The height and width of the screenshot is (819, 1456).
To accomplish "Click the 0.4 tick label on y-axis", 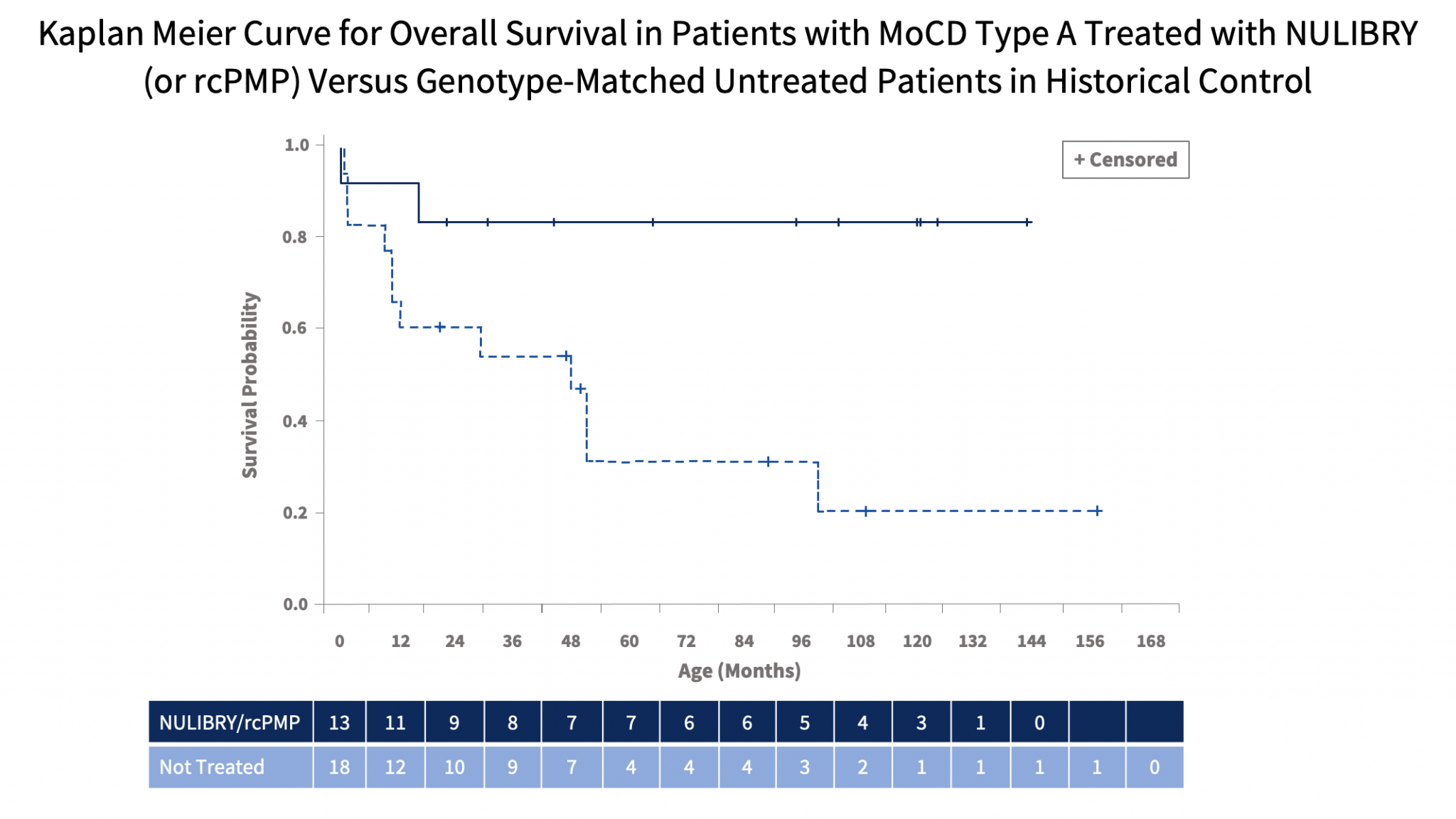I will 295,421.
